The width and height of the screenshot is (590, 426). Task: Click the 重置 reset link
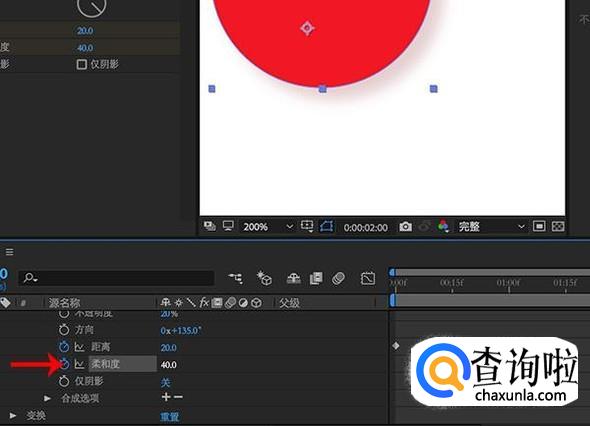pyautogui.click(x=170, y=416)
